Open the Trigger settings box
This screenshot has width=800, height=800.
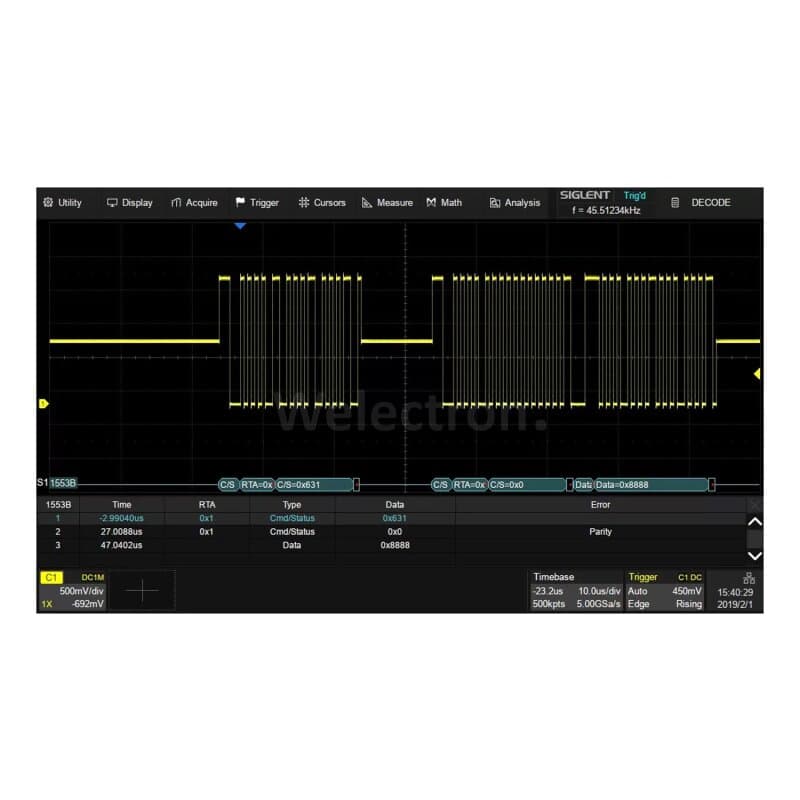664,590
